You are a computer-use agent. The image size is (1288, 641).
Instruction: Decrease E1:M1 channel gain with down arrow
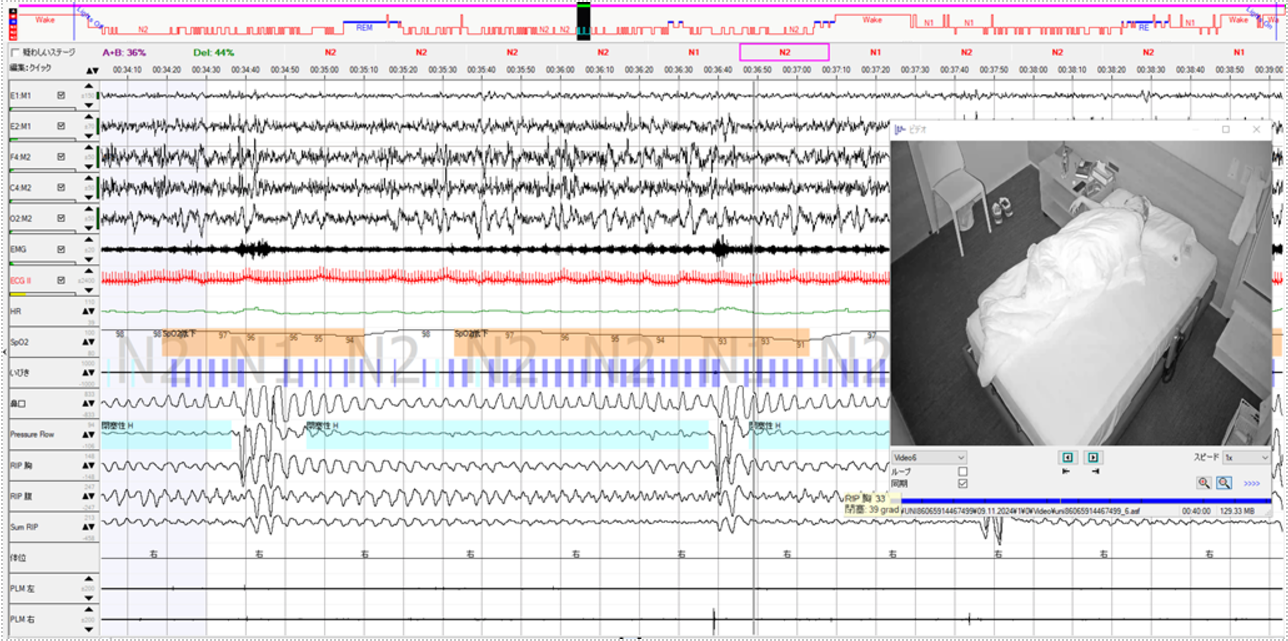click(x=89, y=104)
